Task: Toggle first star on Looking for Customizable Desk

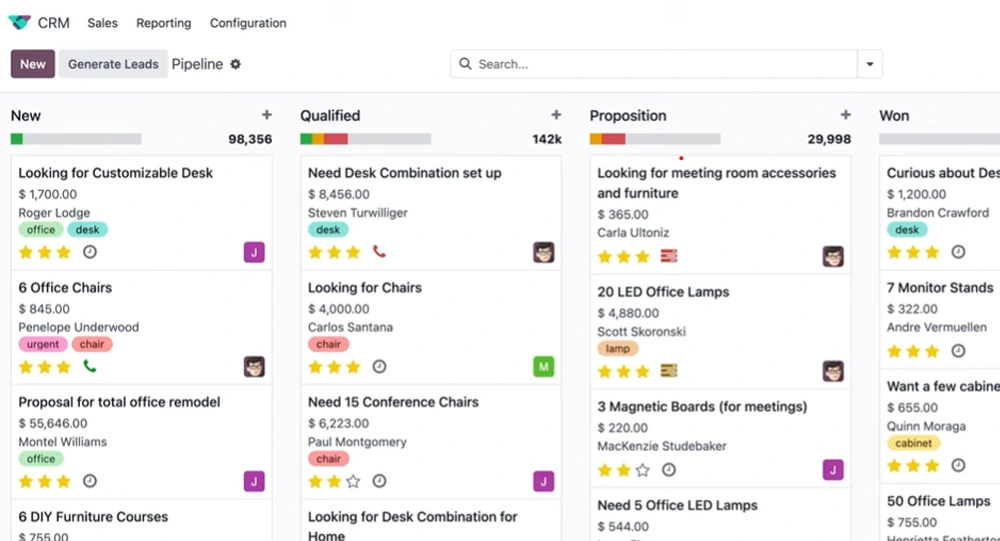Action: (26, 252)
